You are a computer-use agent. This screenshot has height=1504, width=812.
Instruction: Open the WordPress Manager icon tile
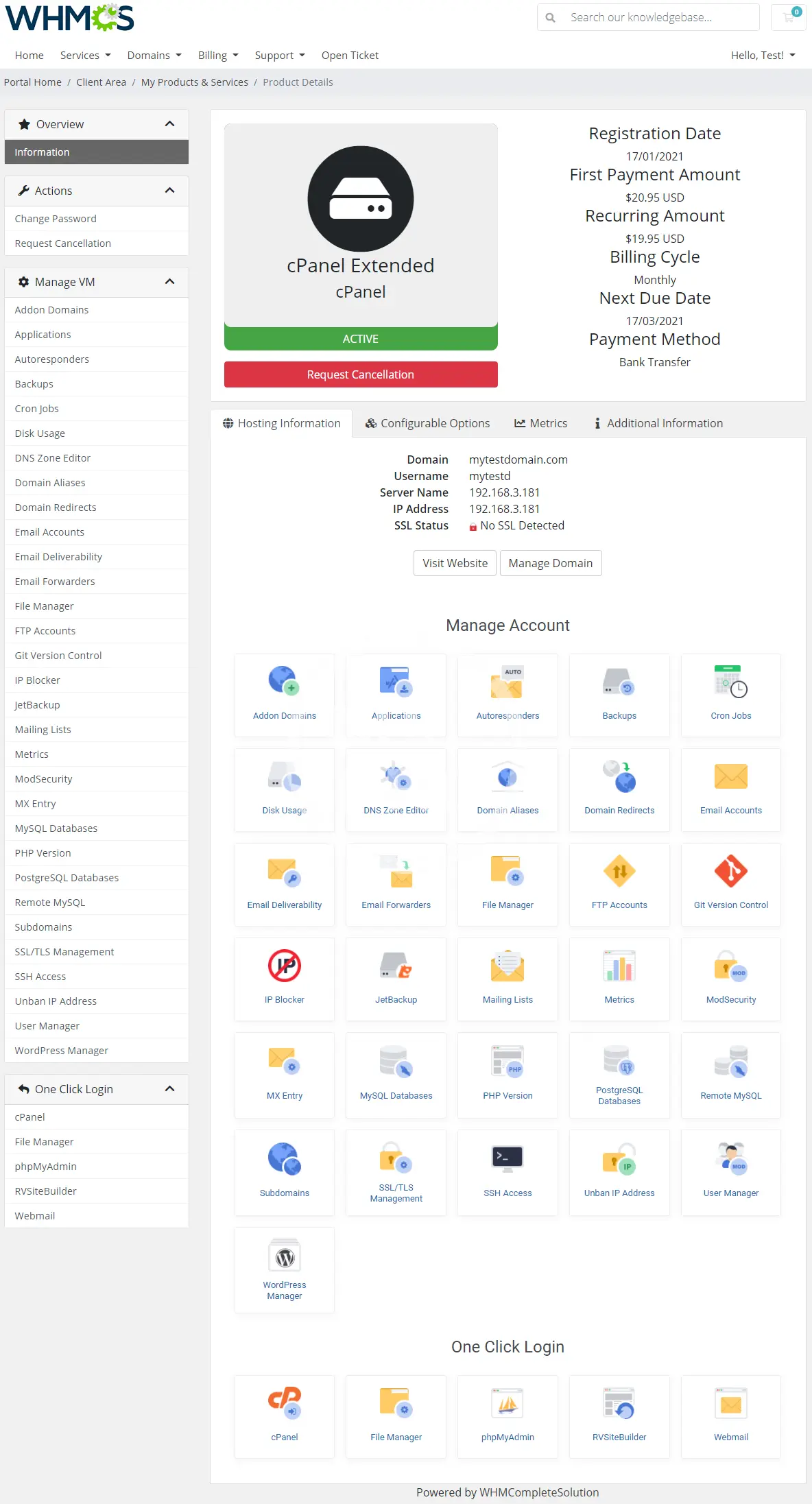click(x=284, y=1269)
